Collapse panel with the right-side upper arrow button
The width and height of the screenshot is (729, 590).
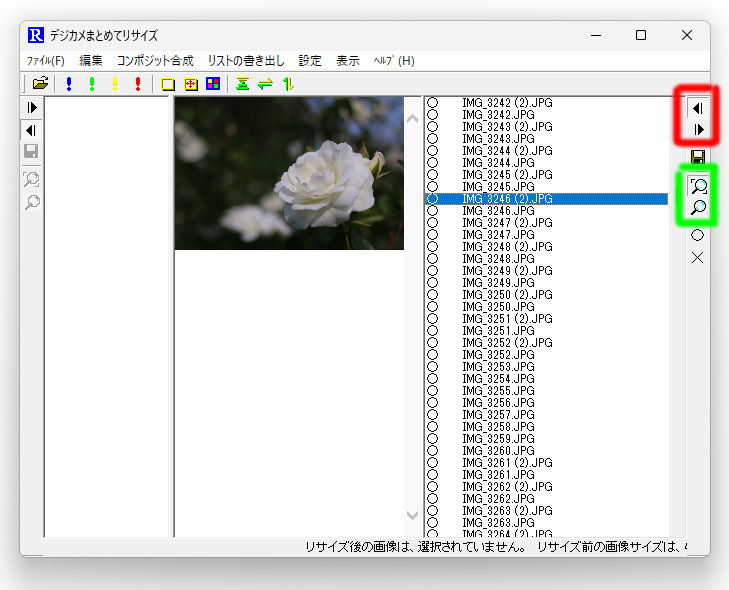[697, 108]
